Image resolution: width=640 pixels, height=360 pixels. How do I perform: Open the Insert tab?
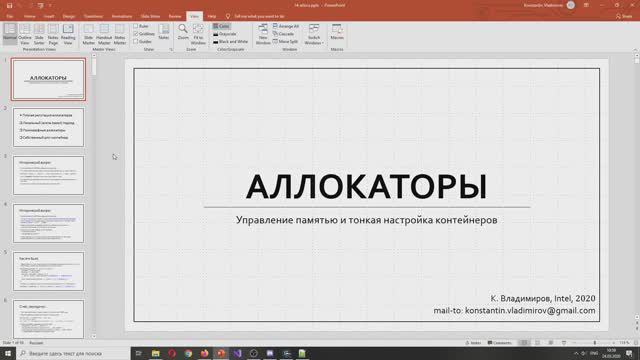click(49, 16)
